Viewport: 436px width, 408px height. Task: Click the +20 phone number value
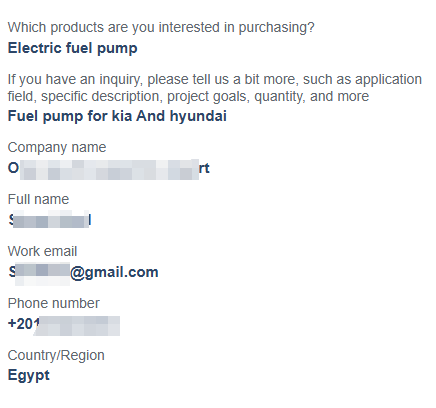64,324
